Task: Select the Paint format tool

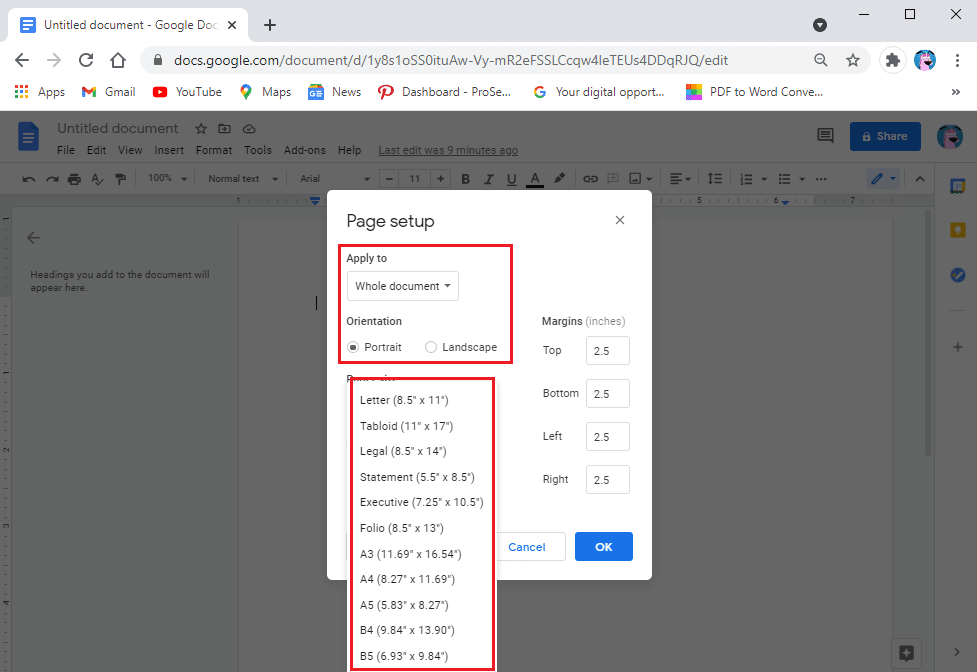Action: [120, 178]
